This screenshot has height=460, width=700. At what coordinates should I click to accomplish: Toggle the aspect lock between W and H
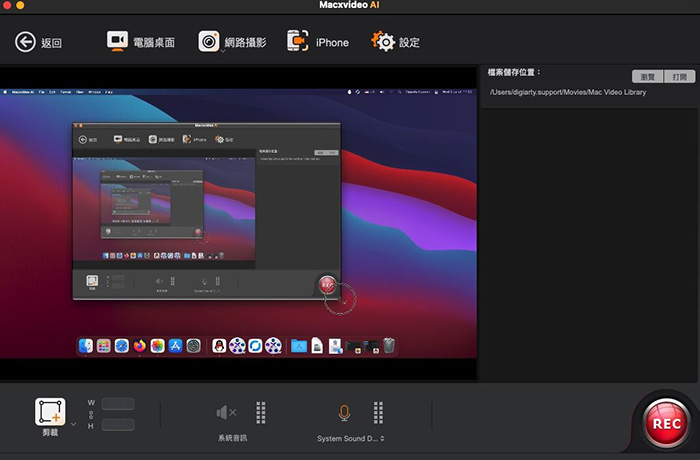point(91,414)
